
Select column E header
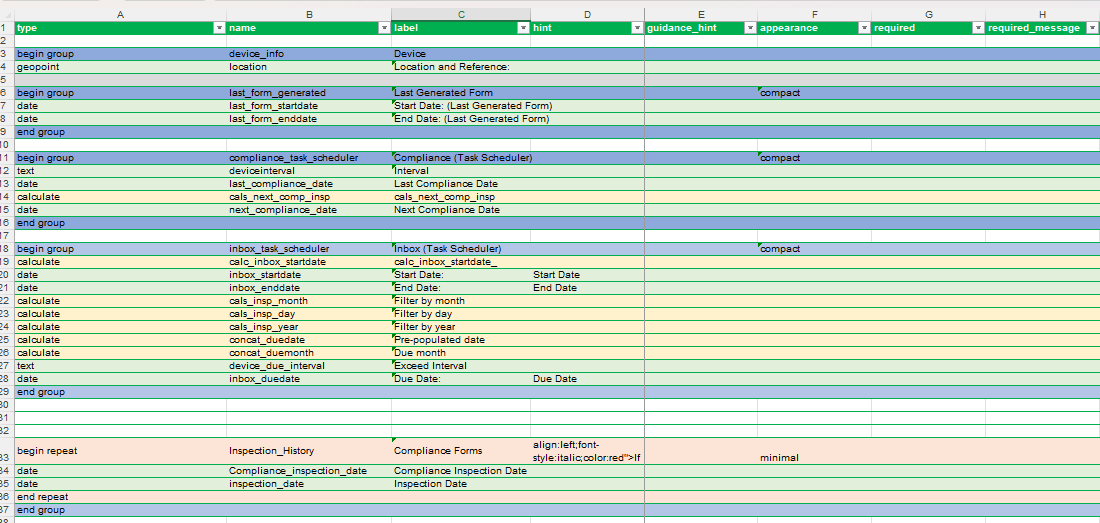[701, 14]
